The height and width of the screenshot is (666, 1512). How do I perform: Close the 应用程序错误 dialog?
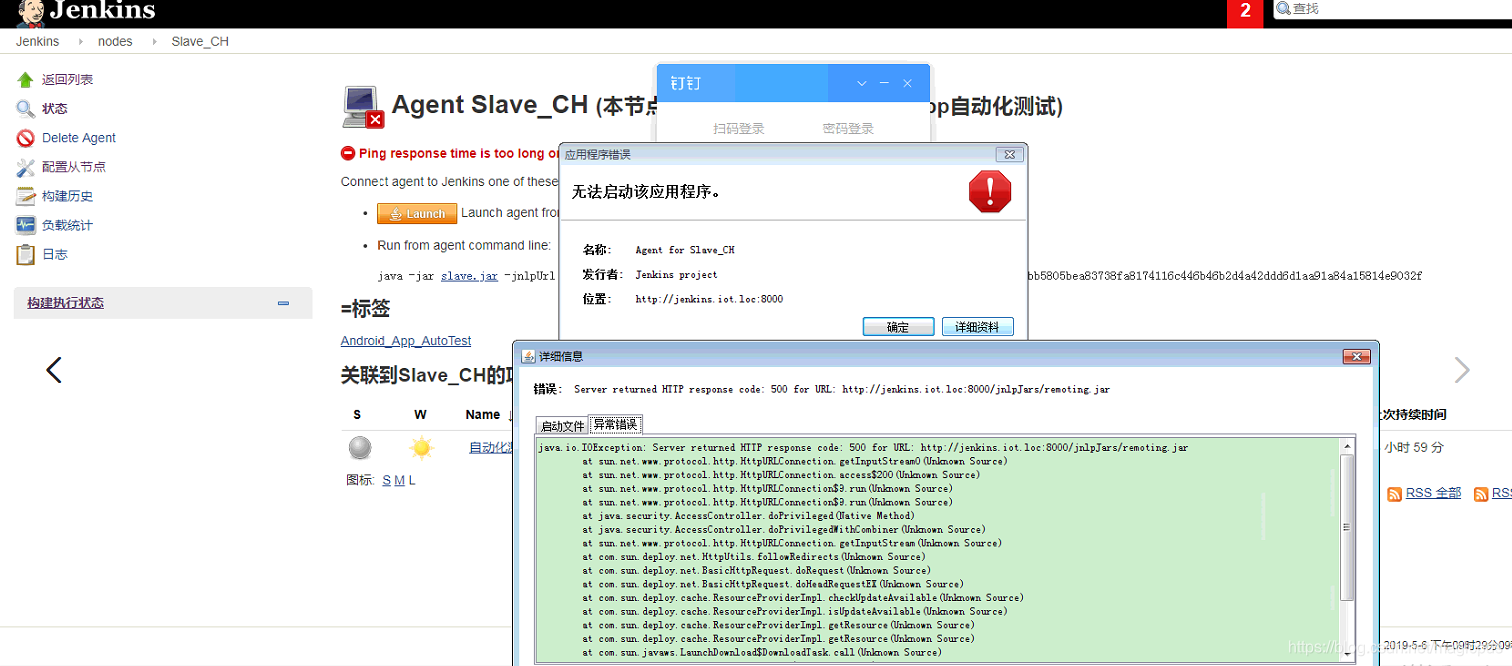(1009, 155)
